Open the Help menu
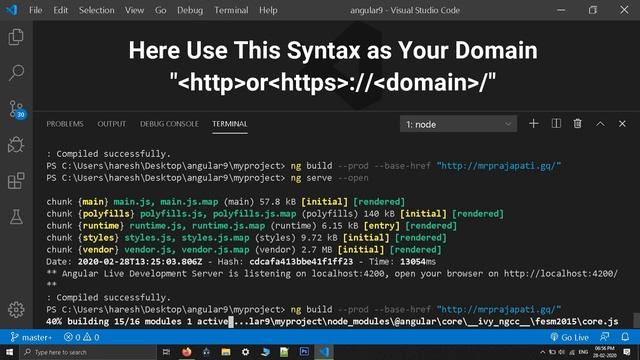This screenshot has height=360, width=640. (268, 10)
